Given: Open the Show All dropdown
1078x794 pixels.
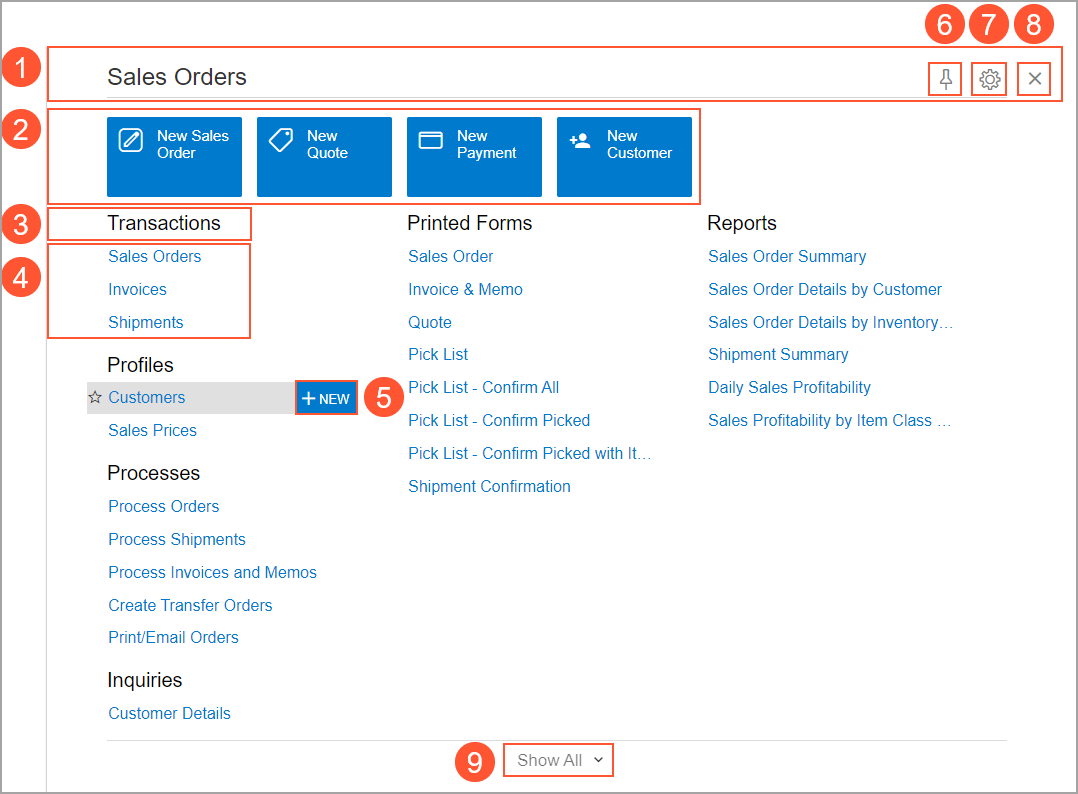Looking at the screenshot, I should pyautogui.click(x=557, y=760).
